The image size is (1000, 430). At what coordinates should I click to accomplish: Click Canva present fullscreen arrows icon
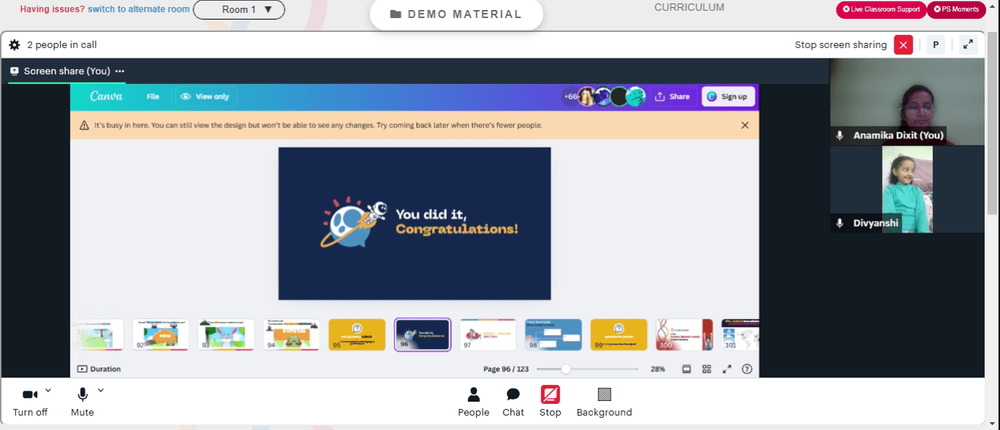click(x=726, y=369)
